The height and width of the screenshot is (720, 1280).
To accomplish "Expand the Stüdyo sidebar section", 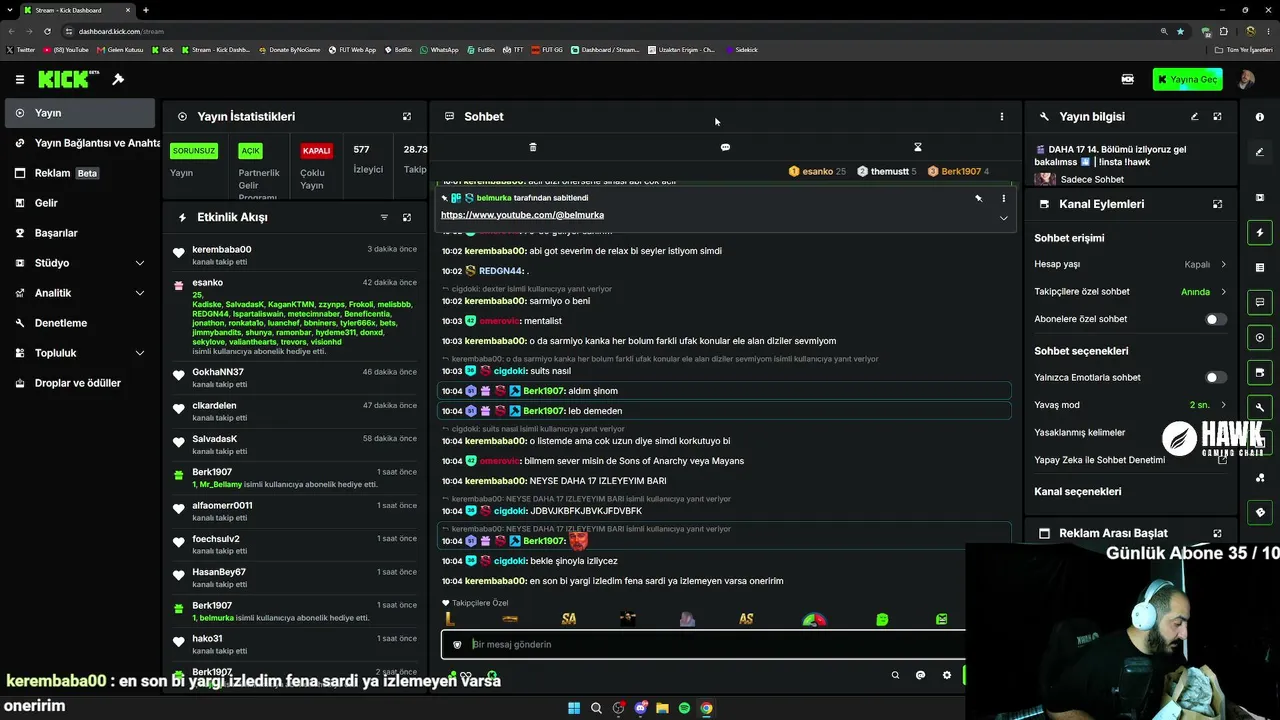I will click(x=80, y=263).
